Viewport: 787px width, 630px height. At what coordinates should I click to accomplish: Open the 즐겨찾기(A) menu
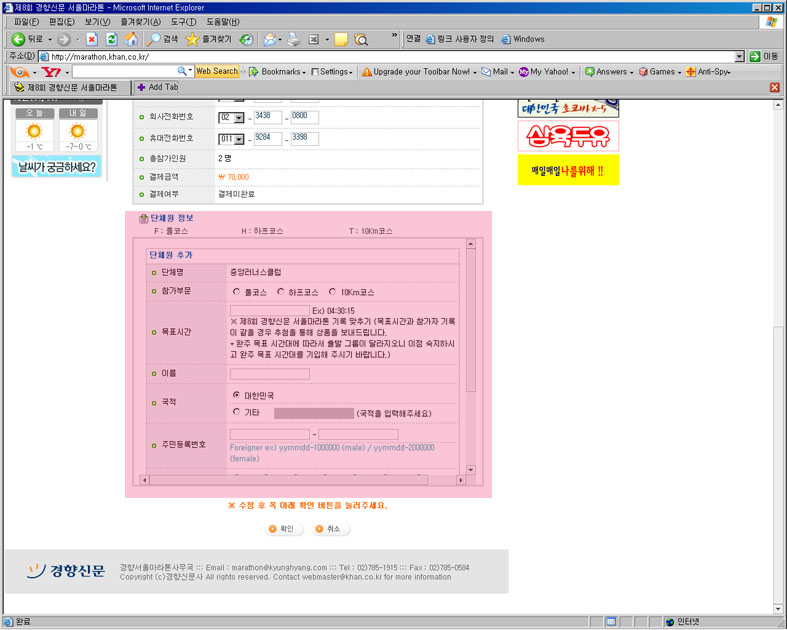tap(140, 21)
